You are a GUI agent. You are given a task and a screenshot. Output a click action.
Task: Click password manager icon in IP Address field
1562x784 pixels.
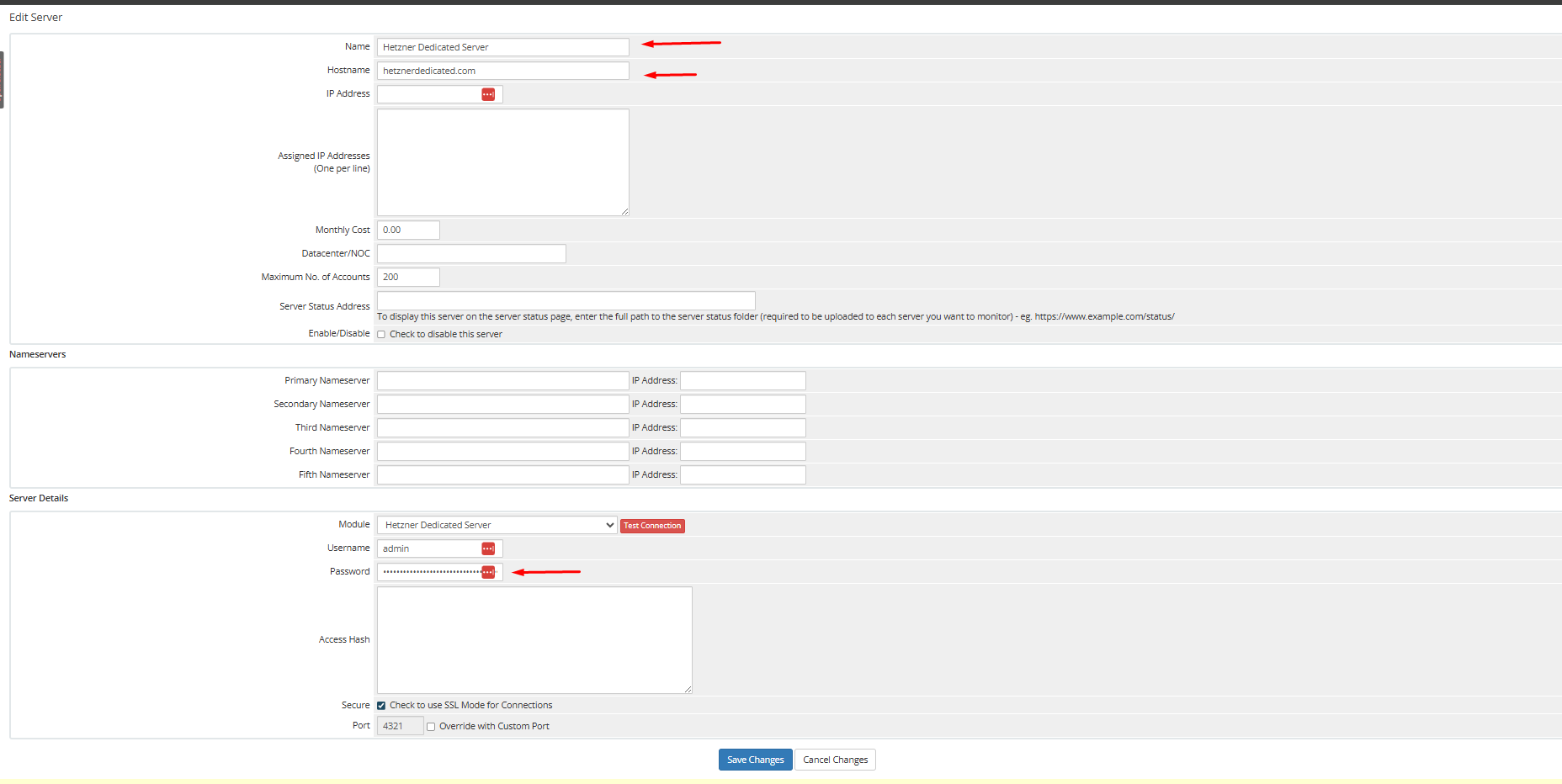[488, 94]
